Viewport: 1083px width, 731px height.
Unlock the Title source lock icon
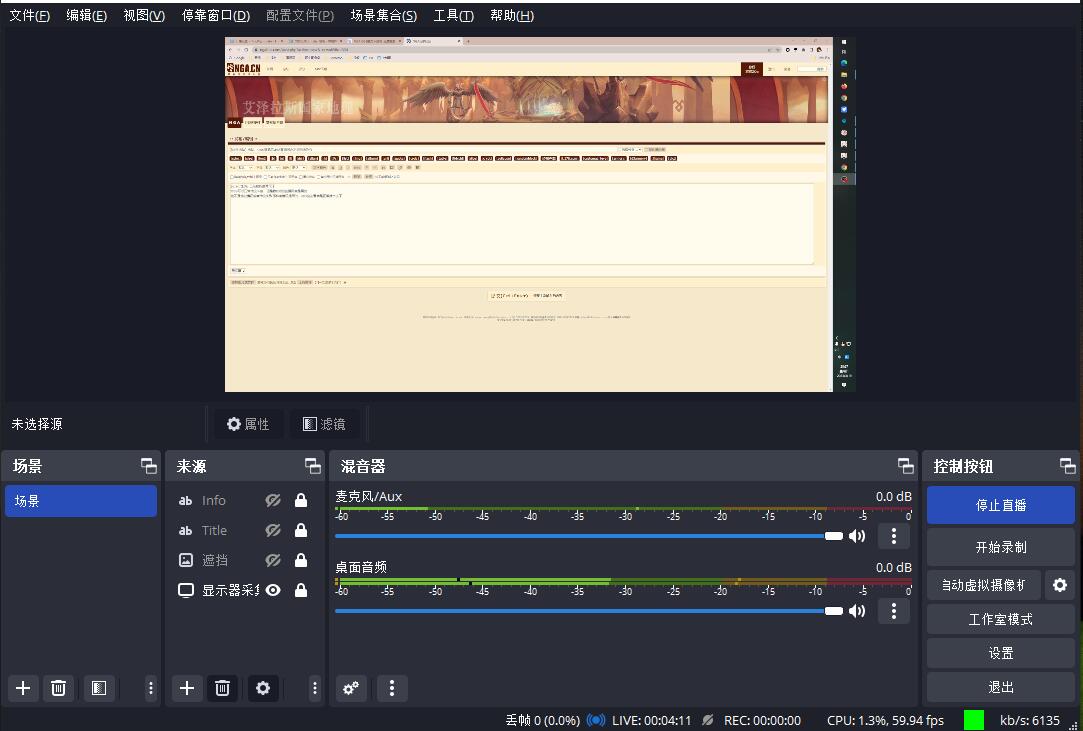point(300,531)
